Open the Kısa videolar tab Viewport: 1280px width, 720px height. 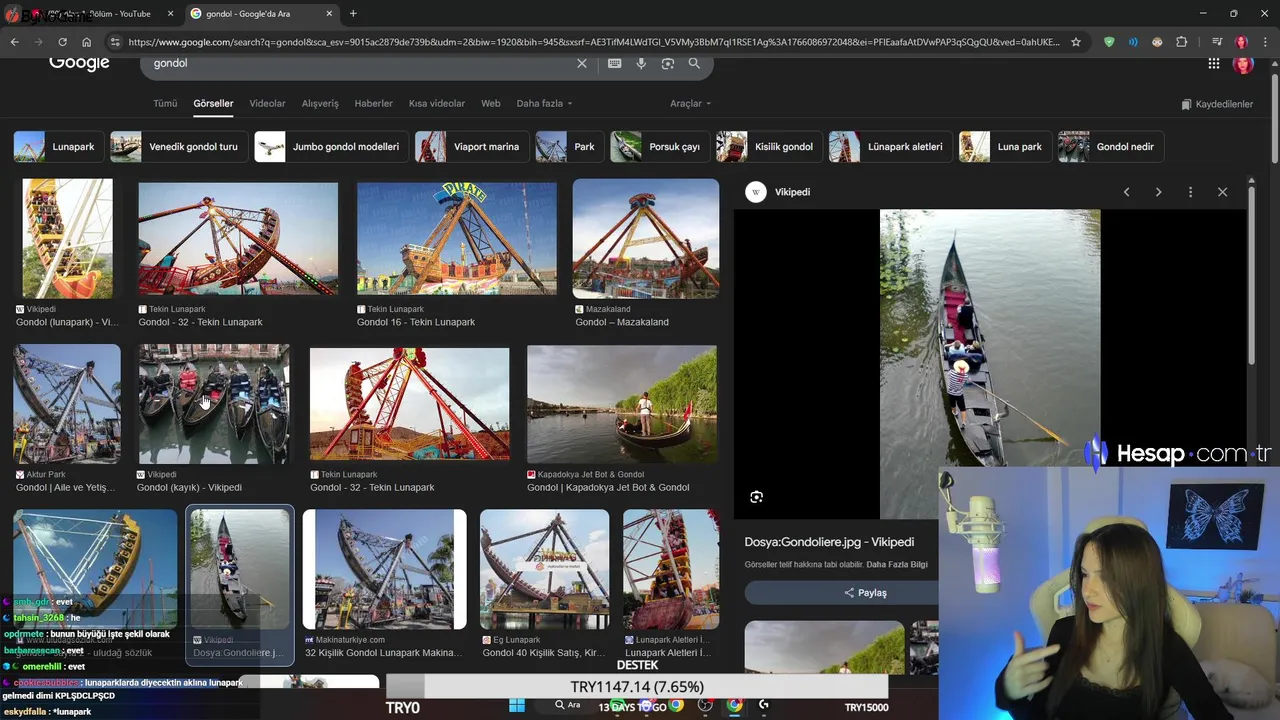click(437, 104)
